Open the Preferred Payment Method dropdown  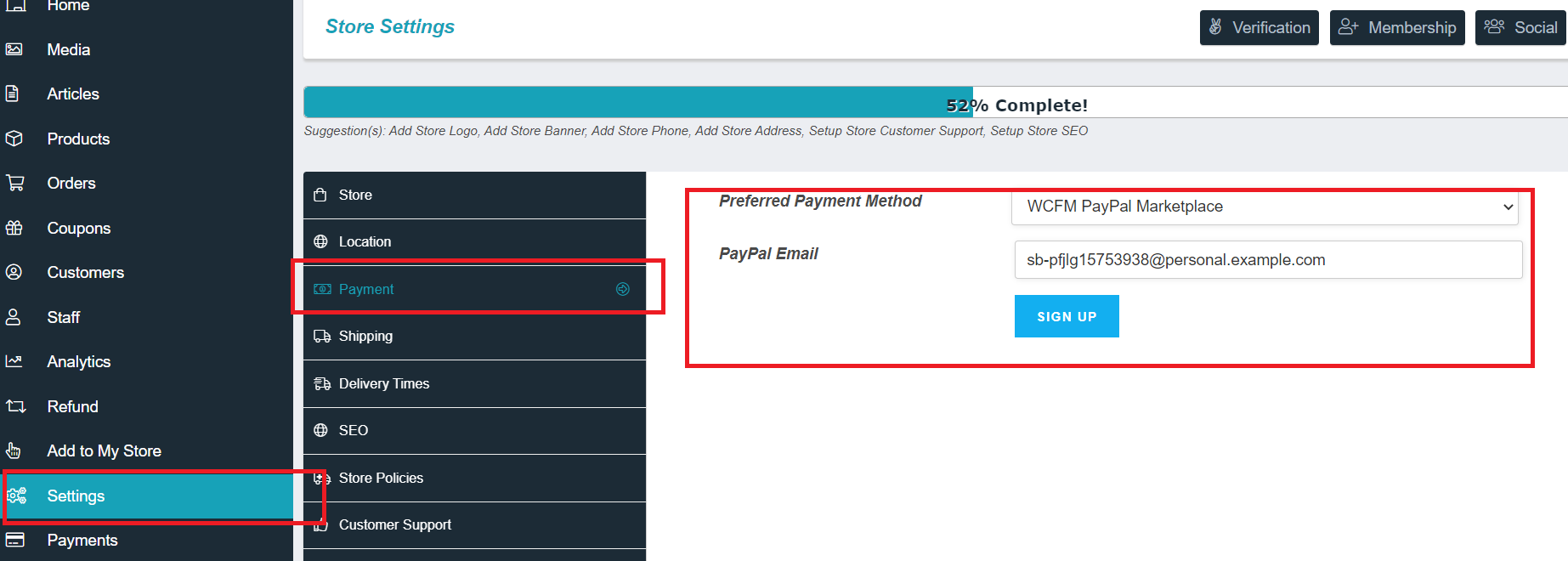1264,207
